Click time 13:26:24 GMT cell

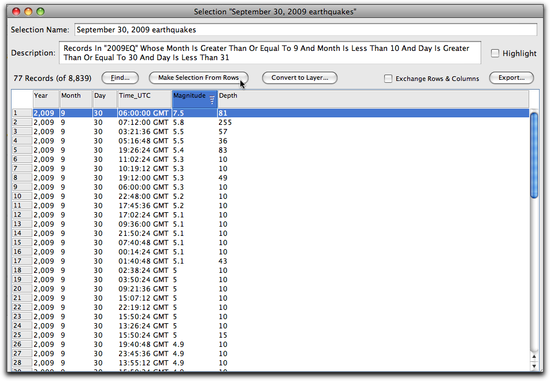[144, 326]
